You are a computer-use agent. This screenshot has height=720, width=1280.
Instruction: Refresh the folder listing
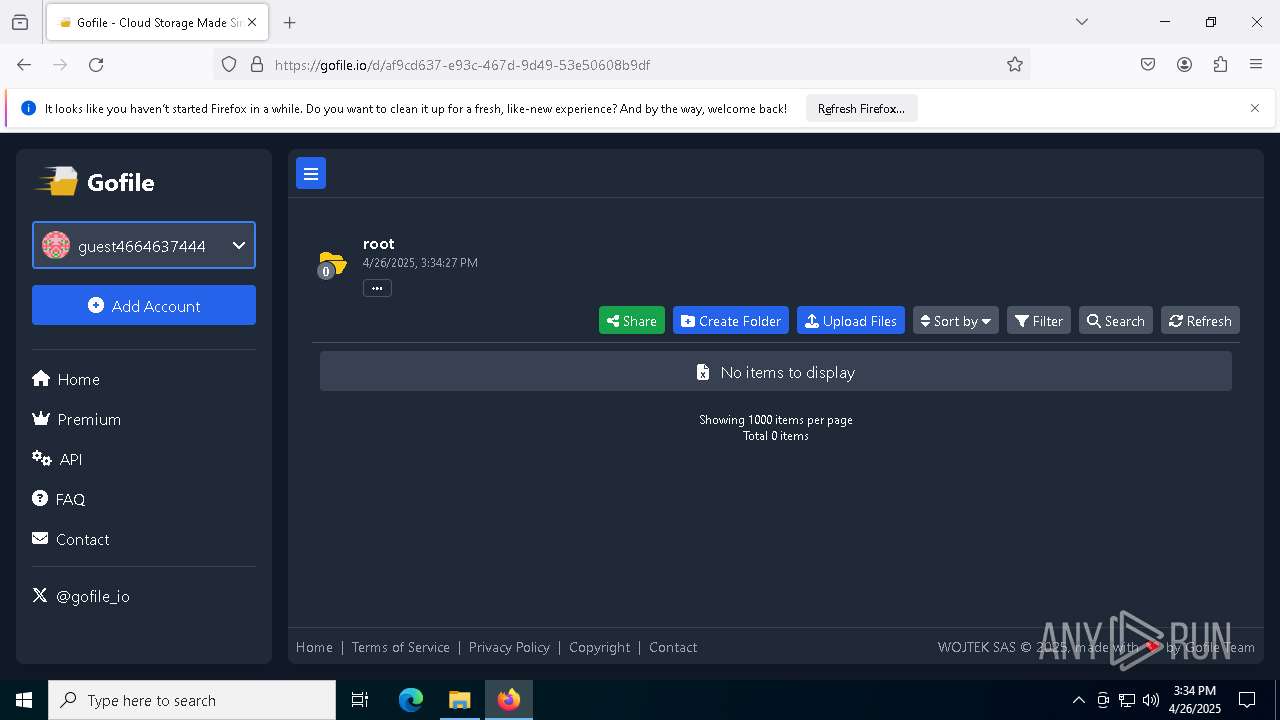1200,321
